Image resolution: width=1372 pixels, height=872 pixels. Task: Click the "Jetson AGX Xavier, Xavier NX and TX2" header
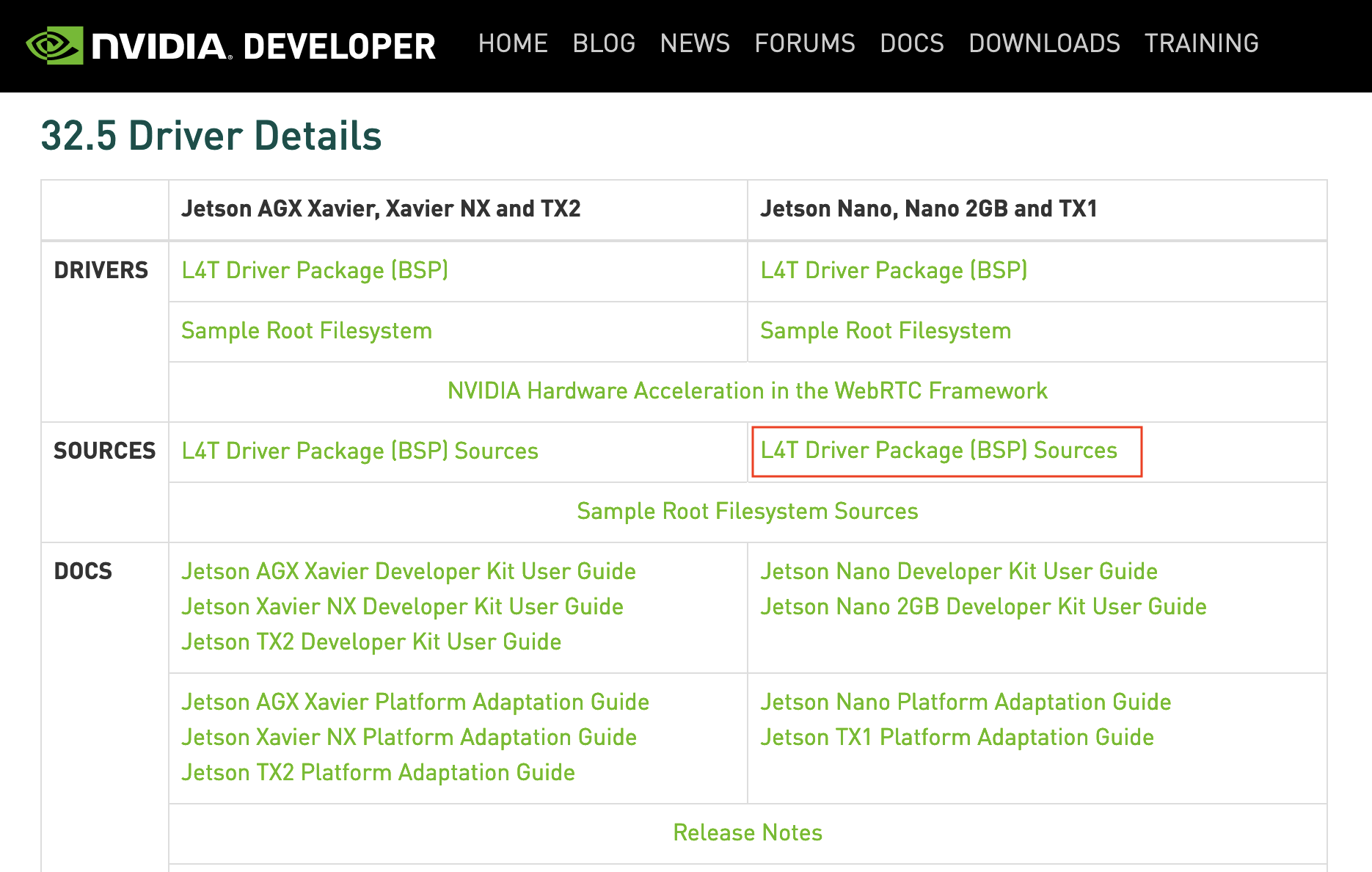pos(381,208)
